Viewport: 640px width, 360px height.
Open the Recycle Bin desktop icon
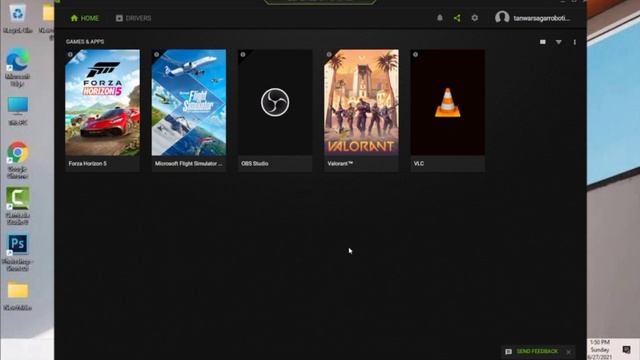(x=18, y=18)
